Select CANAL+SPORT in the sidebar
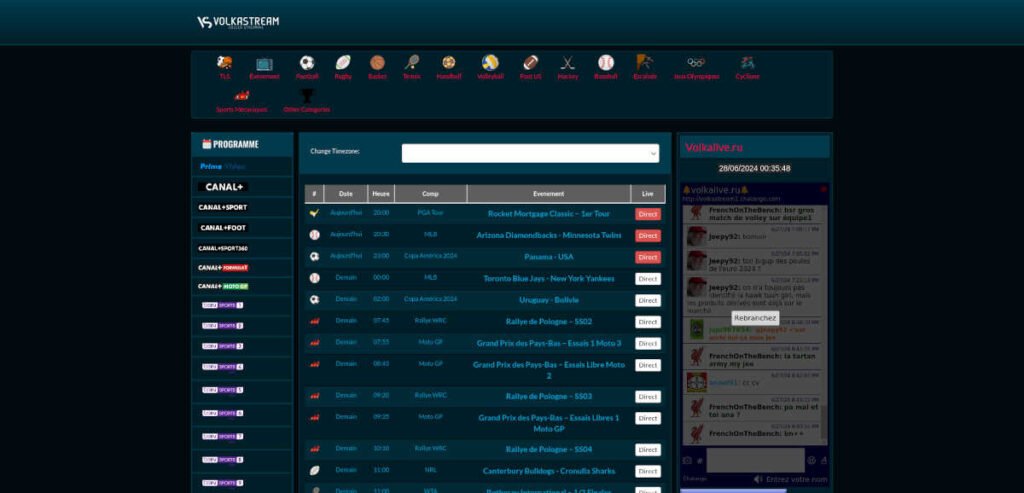 pos(223,208)
